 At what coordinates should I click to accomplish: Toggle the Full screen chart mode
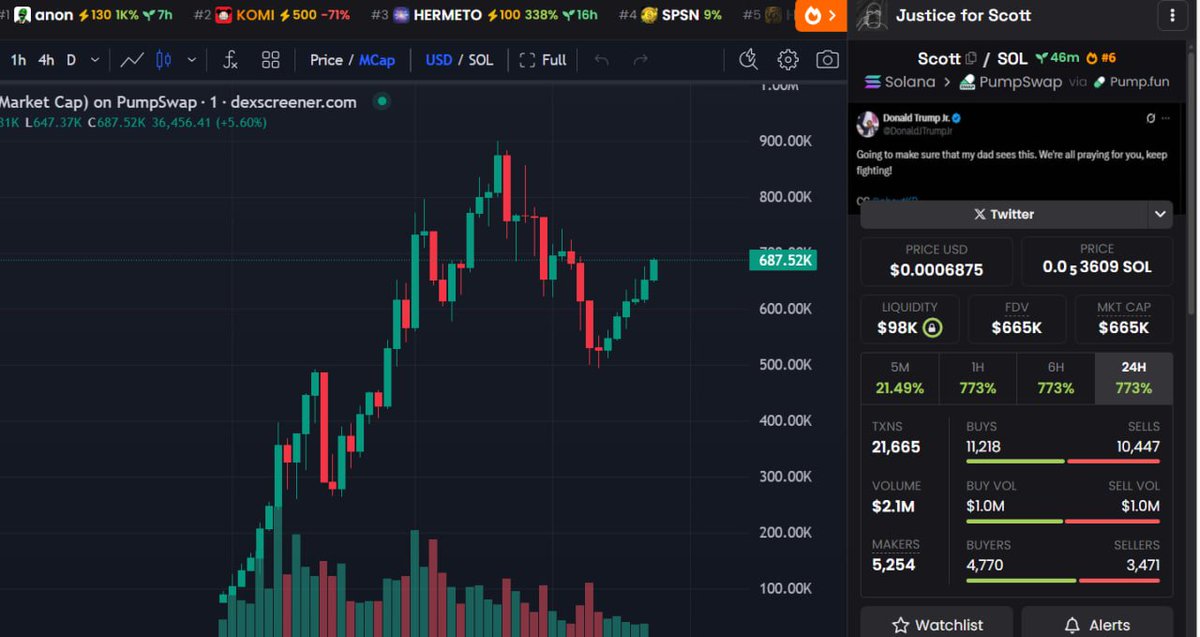[543, 60]
